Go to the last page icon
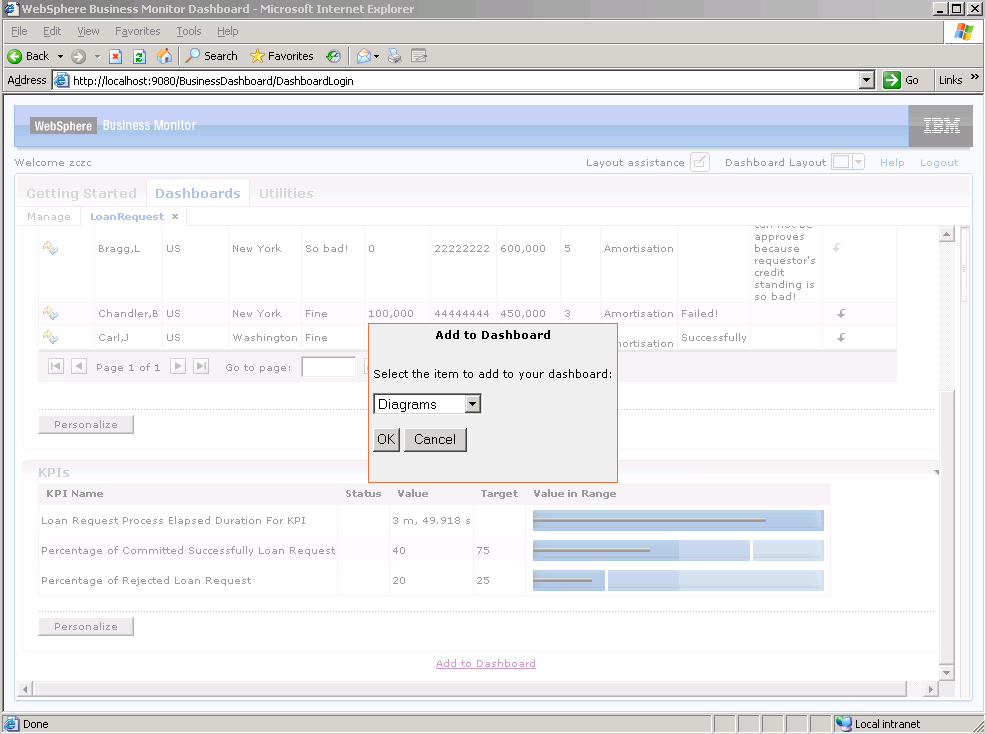This screenshot has height=734, width=987. (201, 366)
